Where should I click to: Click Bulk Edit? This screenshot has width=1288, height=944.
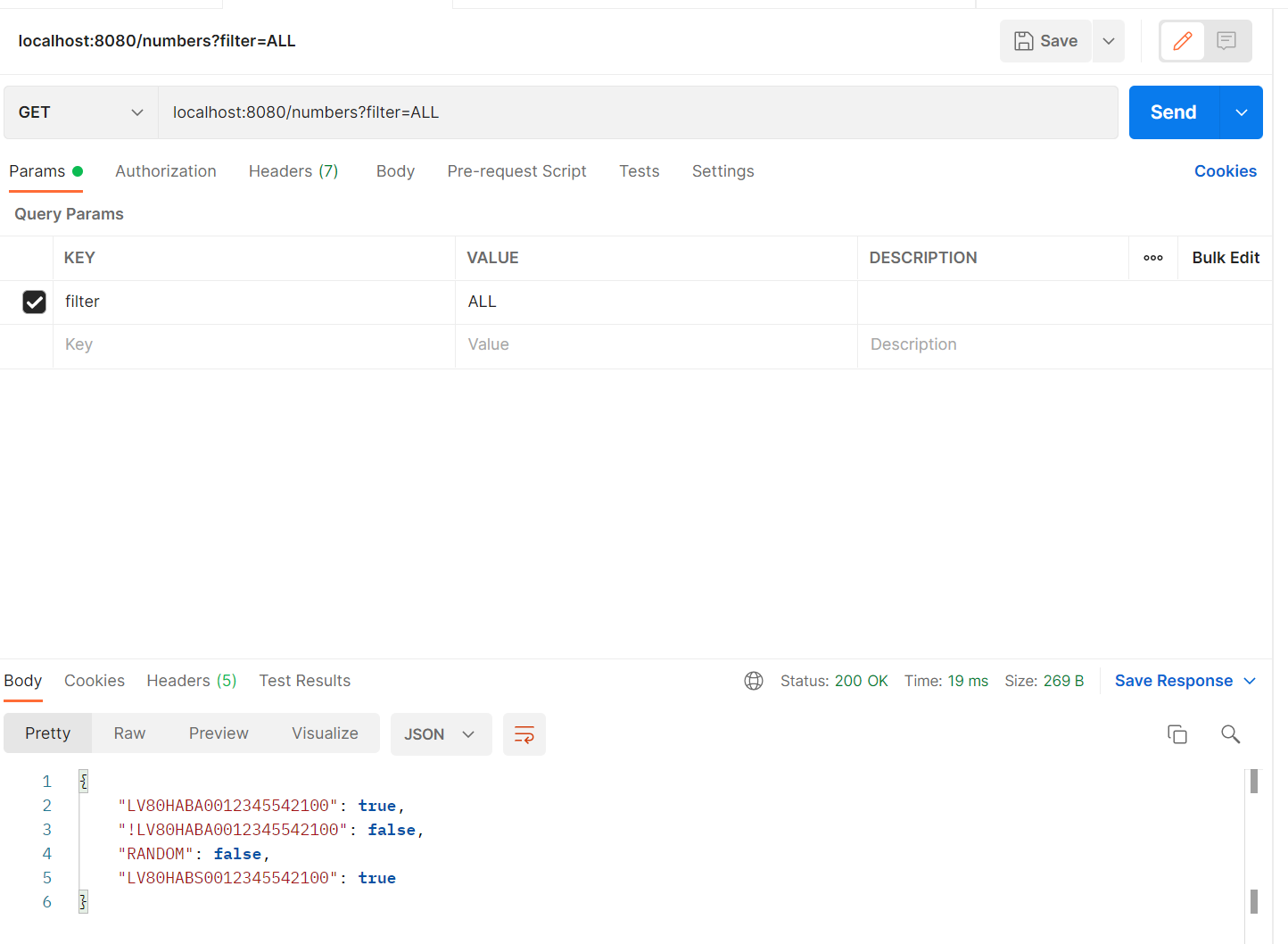coord(1226,258)
